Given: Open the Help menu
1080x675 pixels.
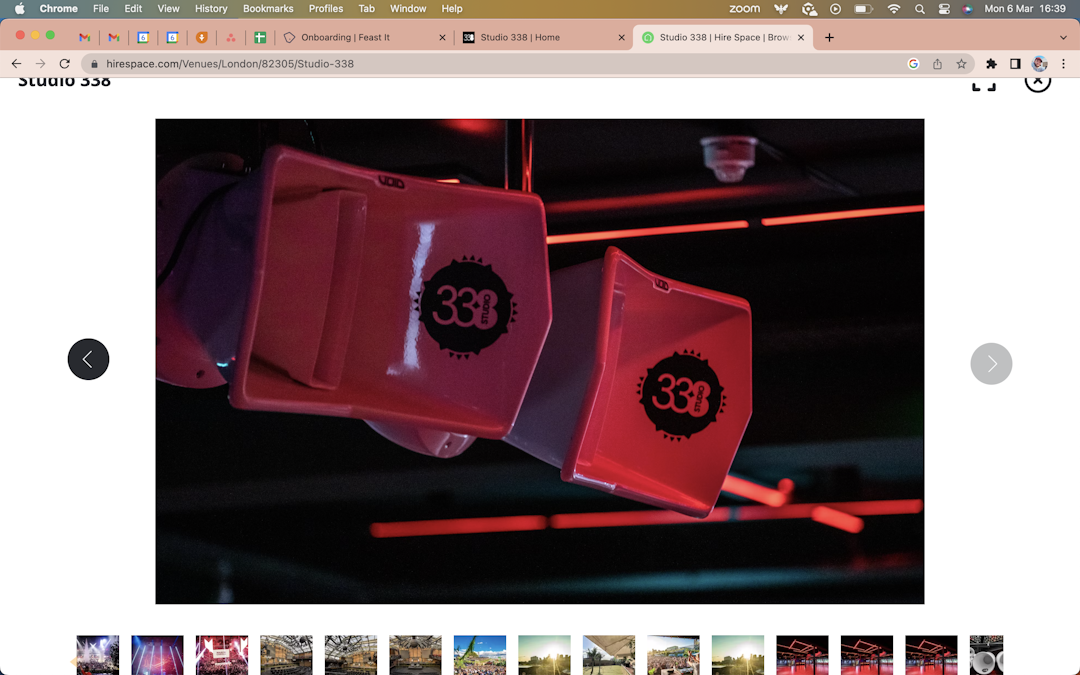Looking at the screenshot, I should point(452,8).
